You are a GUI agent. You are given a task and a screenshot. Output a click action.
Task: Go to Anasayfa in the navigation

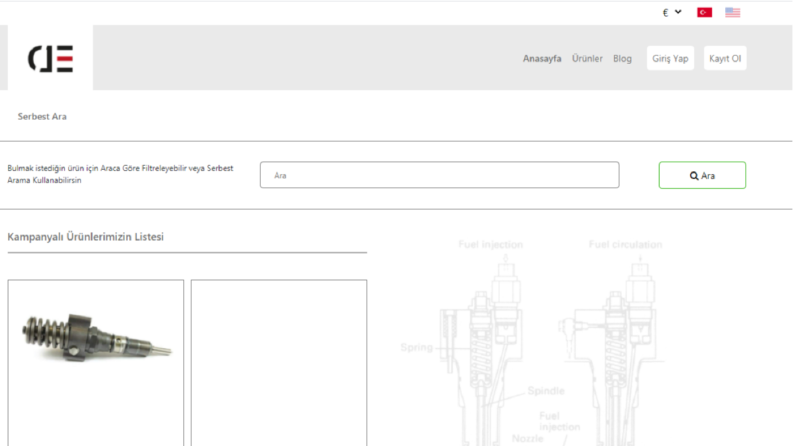pos(542,59)
